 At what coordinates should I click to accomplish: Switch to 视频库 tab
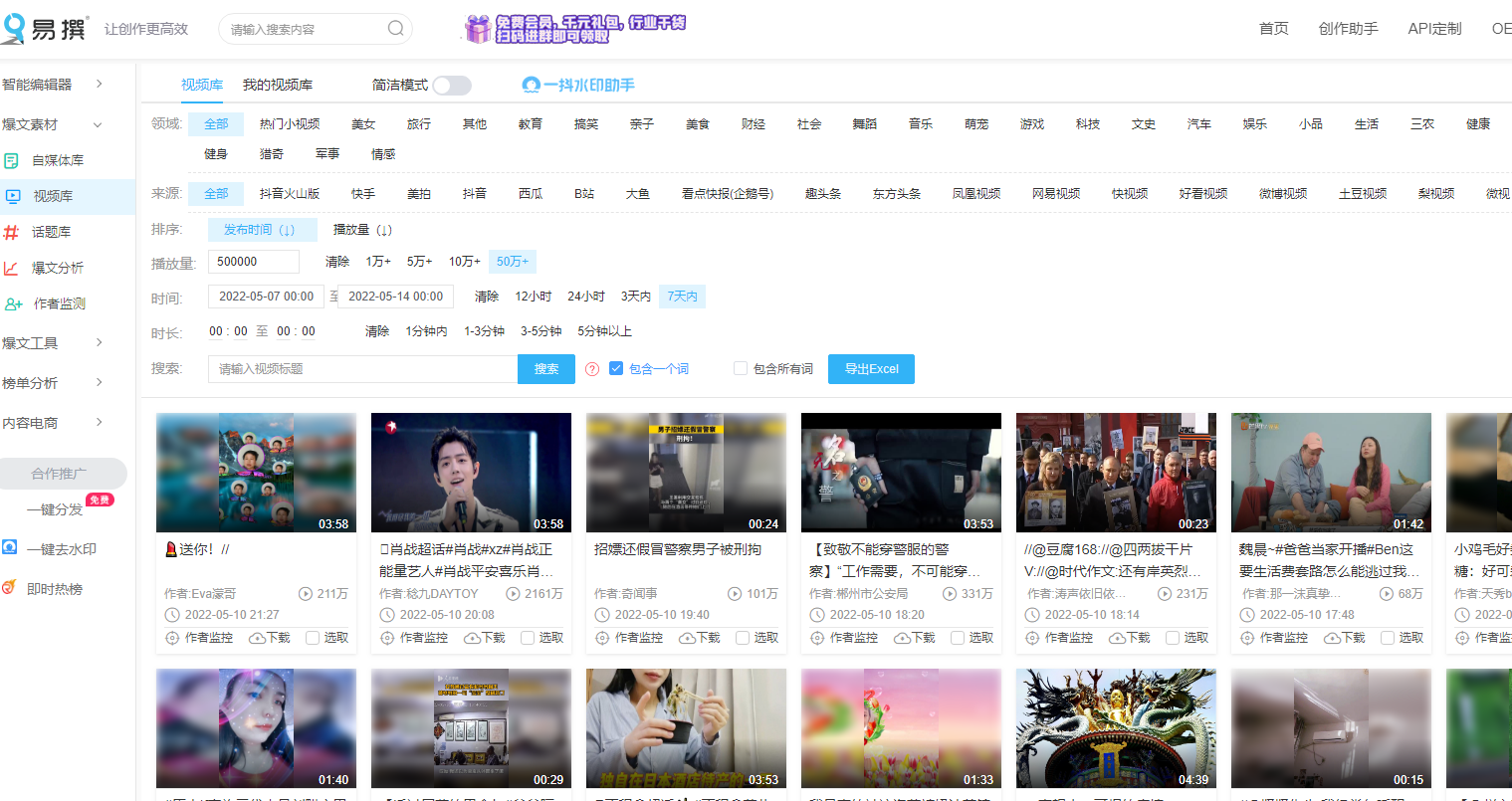[202, 86]
